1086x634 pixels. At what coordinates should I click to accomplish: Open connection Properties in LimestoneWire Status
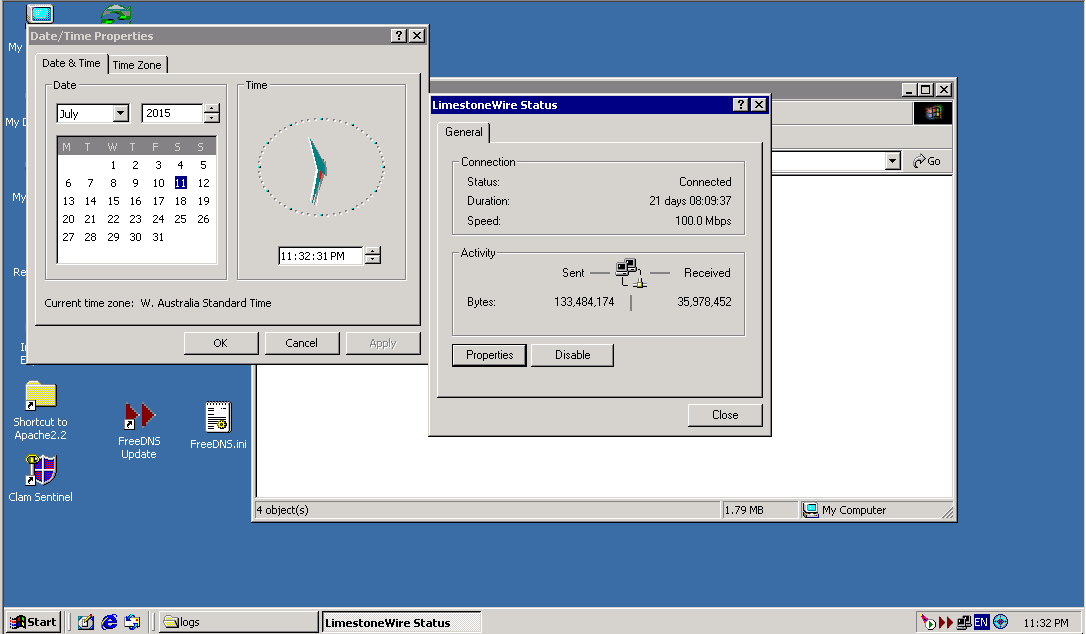[x=490, y=355]
